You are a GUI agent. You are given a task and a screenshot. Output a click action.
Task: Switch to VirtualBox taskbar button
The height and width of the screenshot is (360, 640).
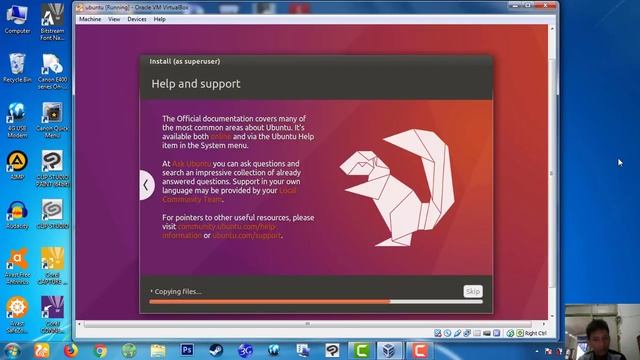point(389,350)
